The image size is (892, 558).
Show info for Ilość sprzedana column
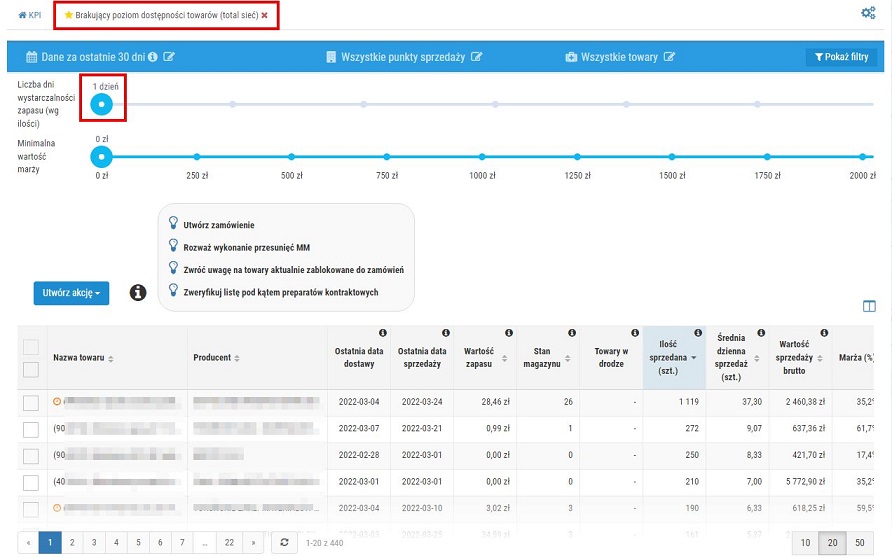pos(698,333)
